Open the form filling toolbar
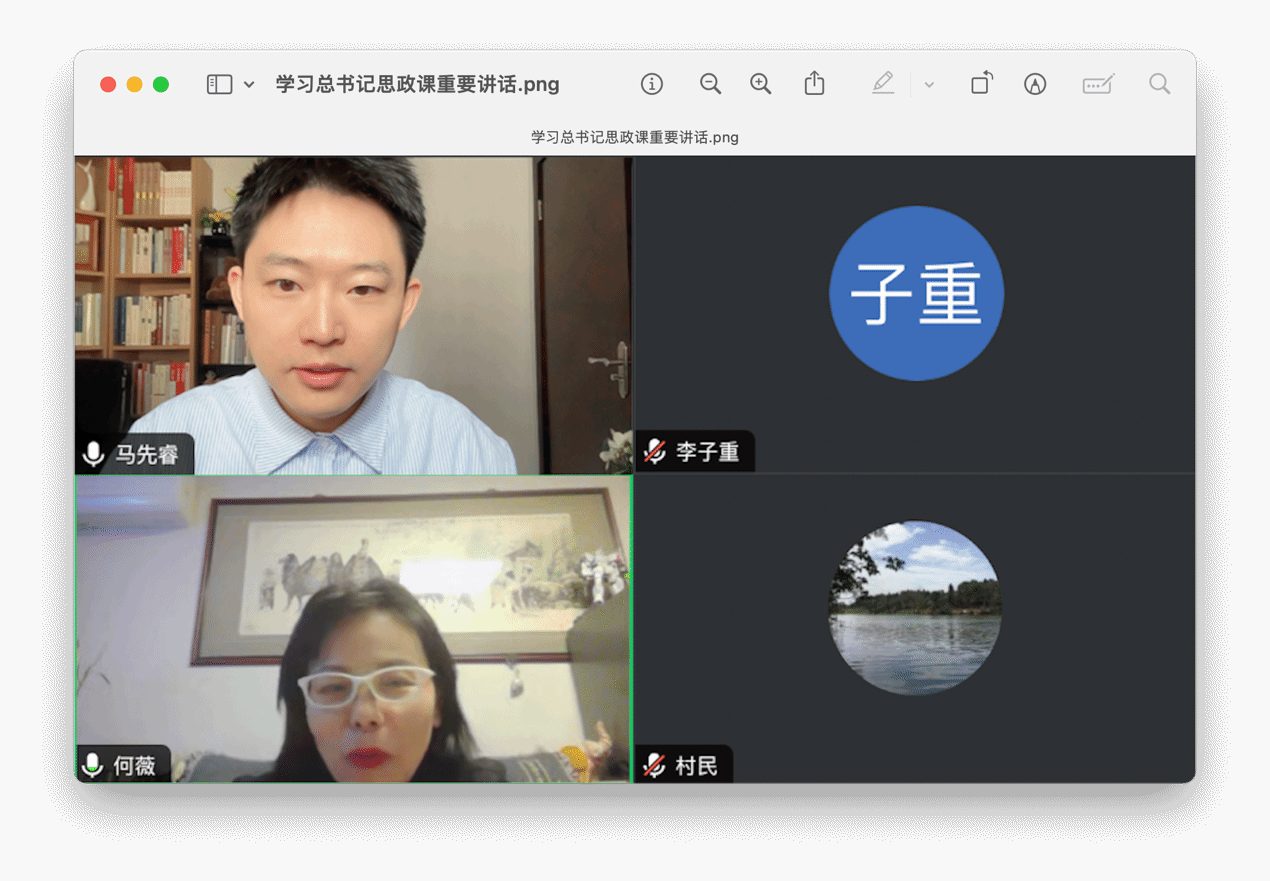 pos(1098,85)
